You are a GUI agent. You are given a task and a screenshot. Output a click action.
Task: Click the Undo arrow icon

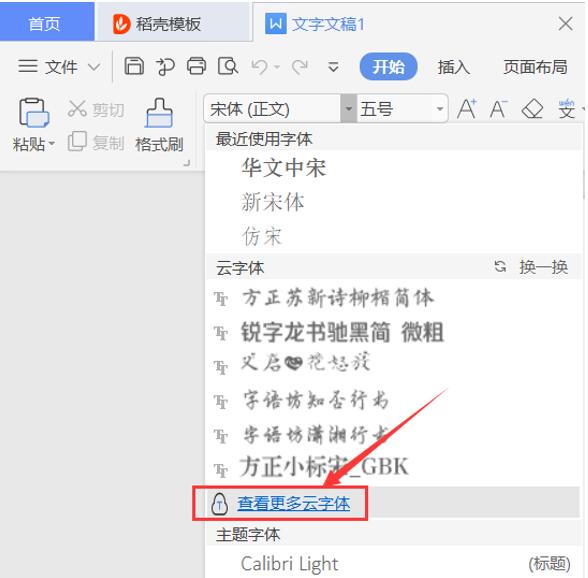coord(260,67)
